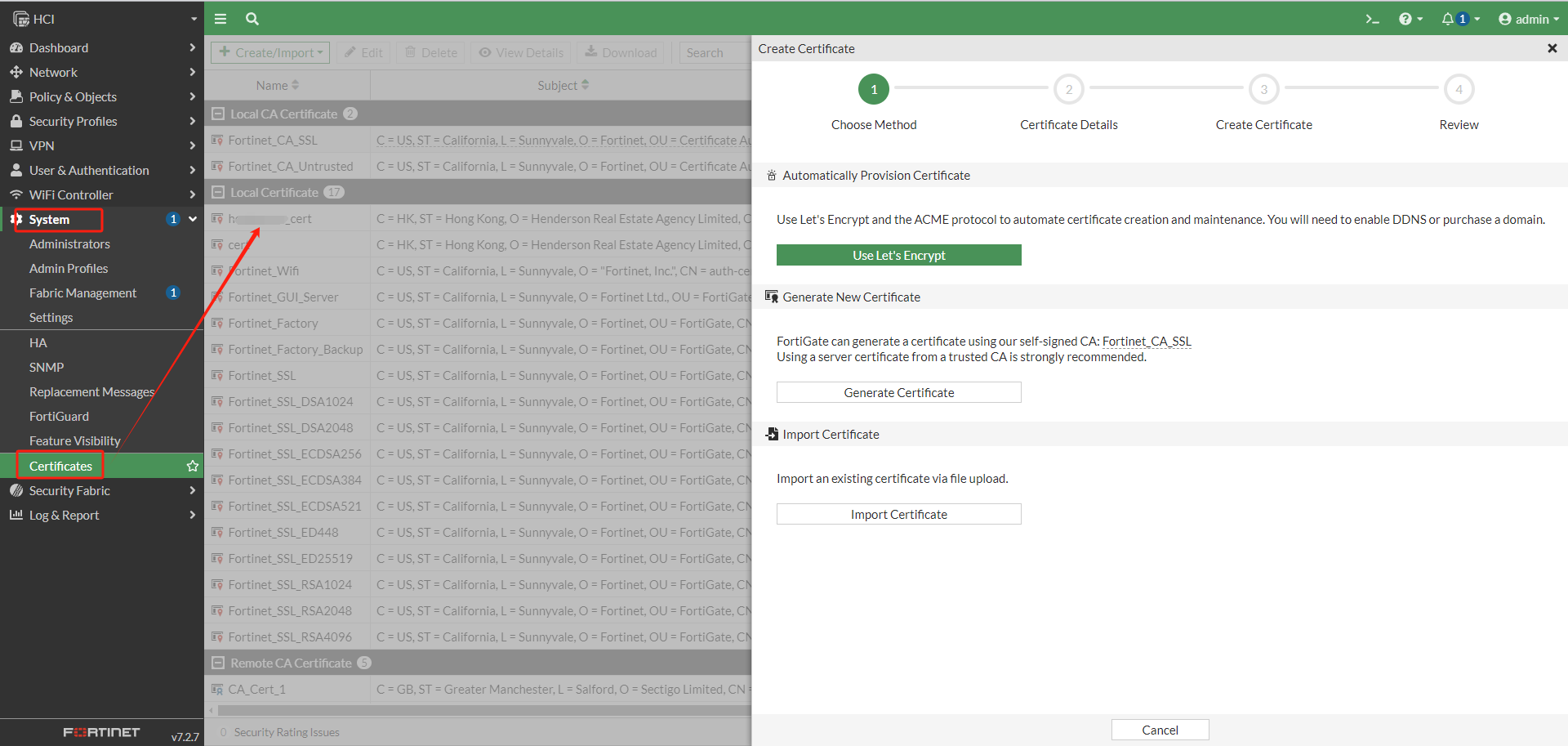Open the help question mark menu
The image size is (1568, 746).
(x=1405, y=19)
